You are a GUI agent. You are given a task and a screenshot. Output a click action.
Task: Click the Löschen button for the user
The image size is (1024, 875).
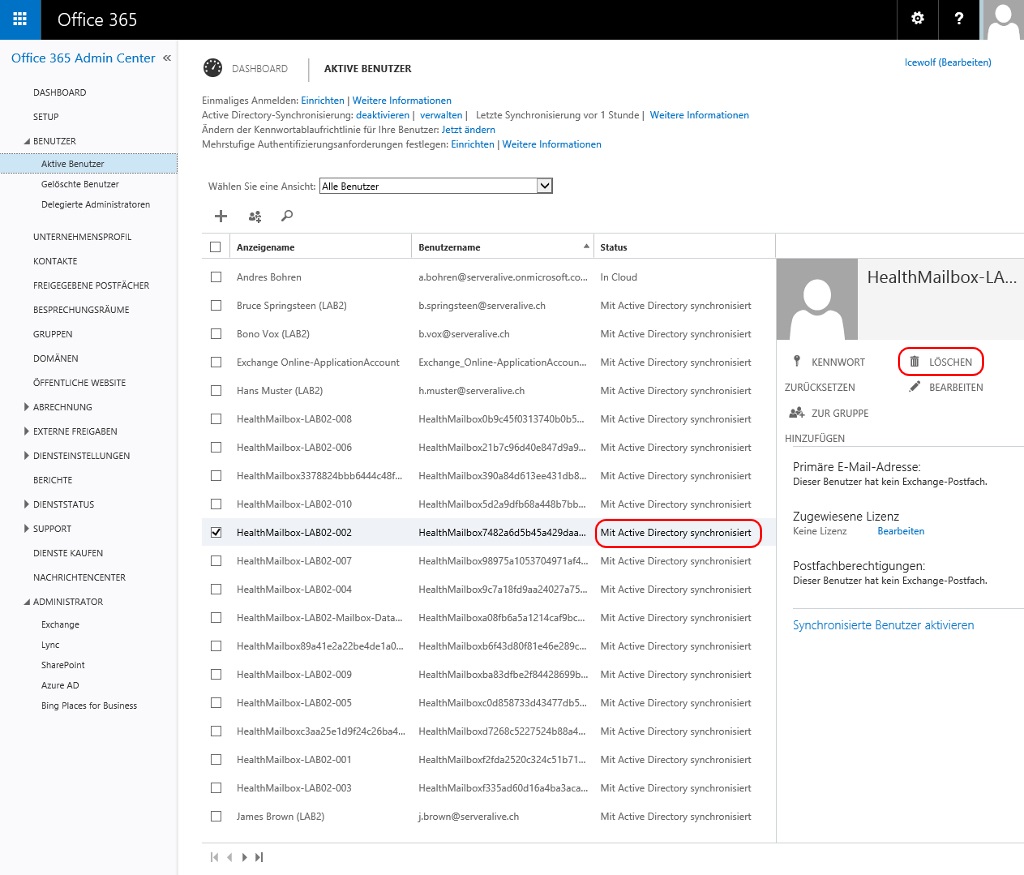tap(940, 362)
